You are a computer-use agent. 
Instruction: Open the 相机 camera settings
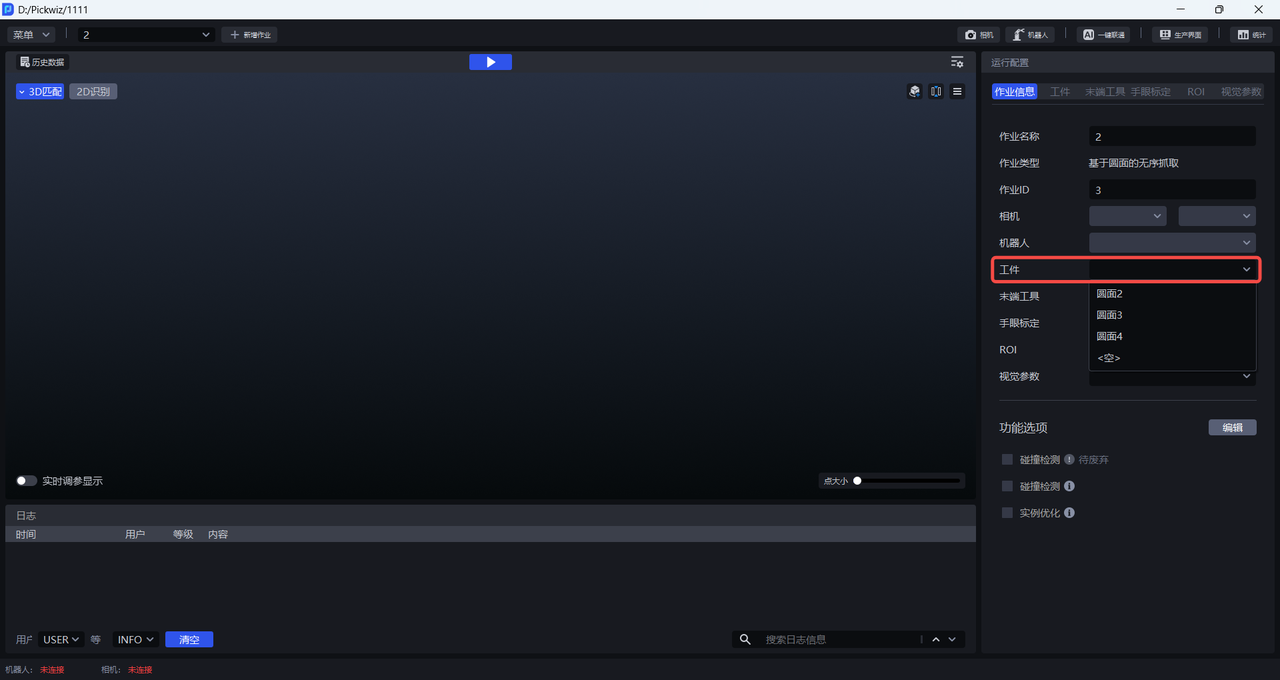point(979,34)
